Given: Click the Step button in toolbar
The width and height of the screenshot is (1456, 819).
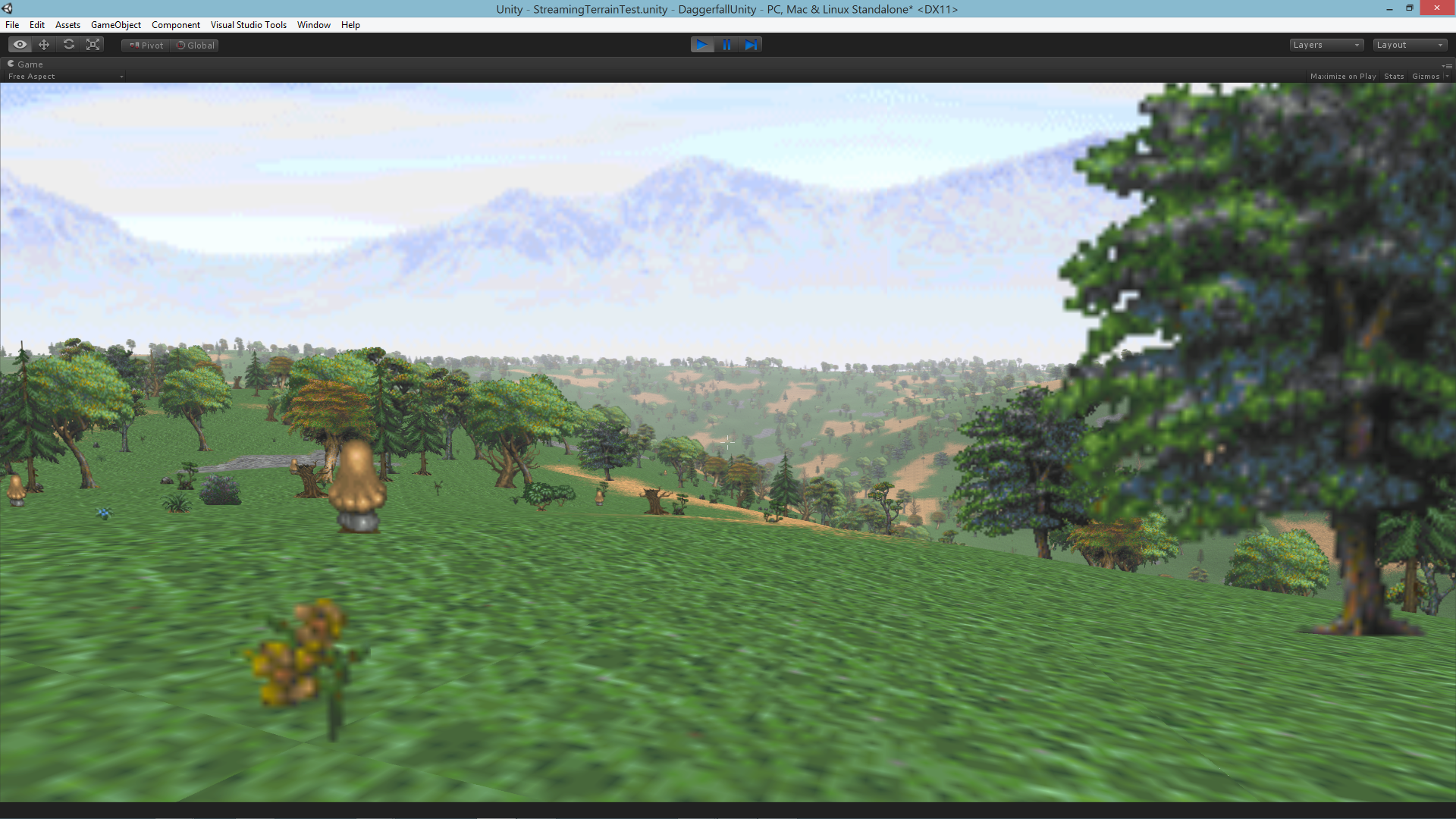Looking at the screenshot, I should point(751,44).
